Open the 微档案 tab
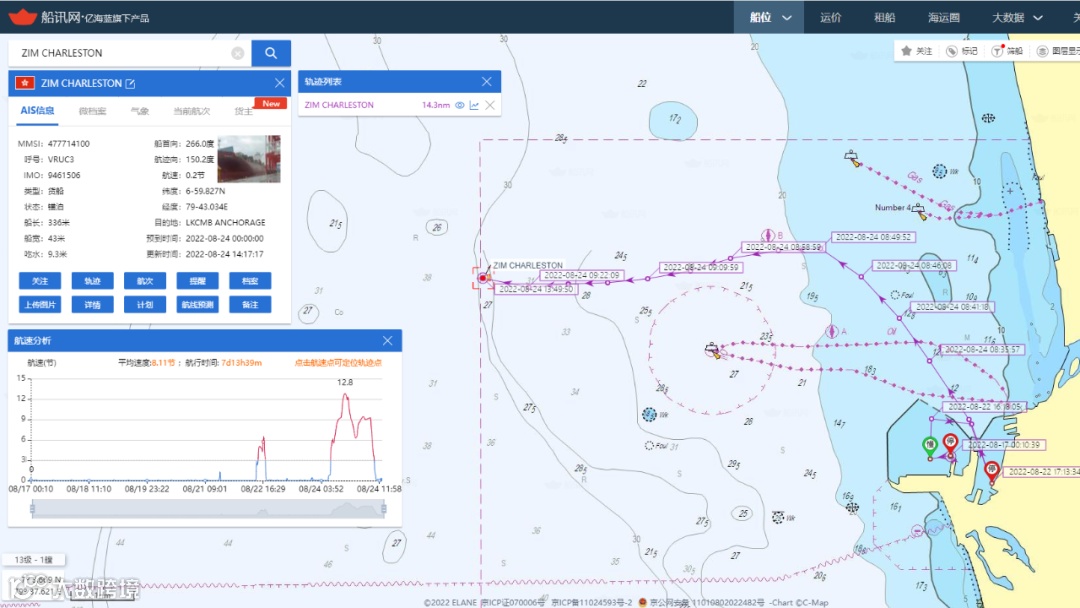 coord(92,111)
